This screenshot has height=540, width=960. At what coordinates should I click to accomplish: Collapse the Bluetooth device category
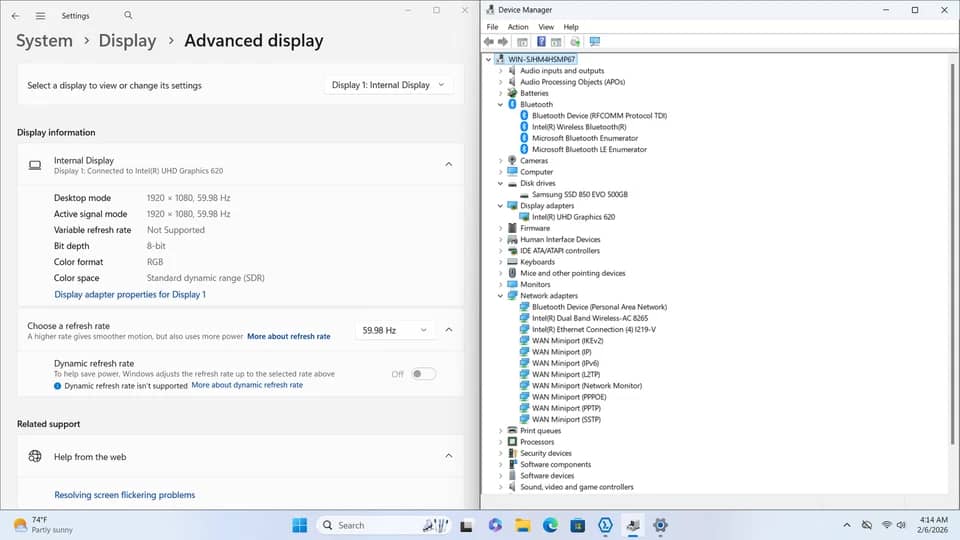pyautogui.click(x=500, y=105)
